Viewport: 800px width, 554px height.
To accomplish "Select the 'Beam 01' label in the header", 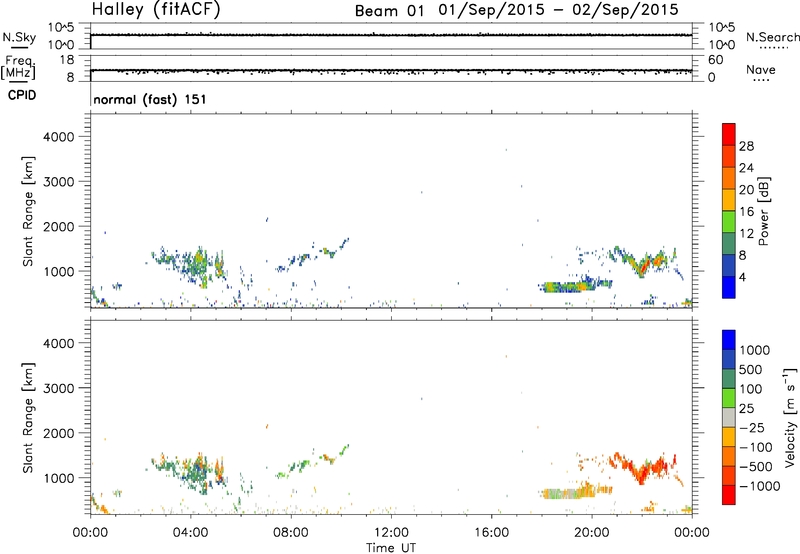I will (x=389, y=11).
